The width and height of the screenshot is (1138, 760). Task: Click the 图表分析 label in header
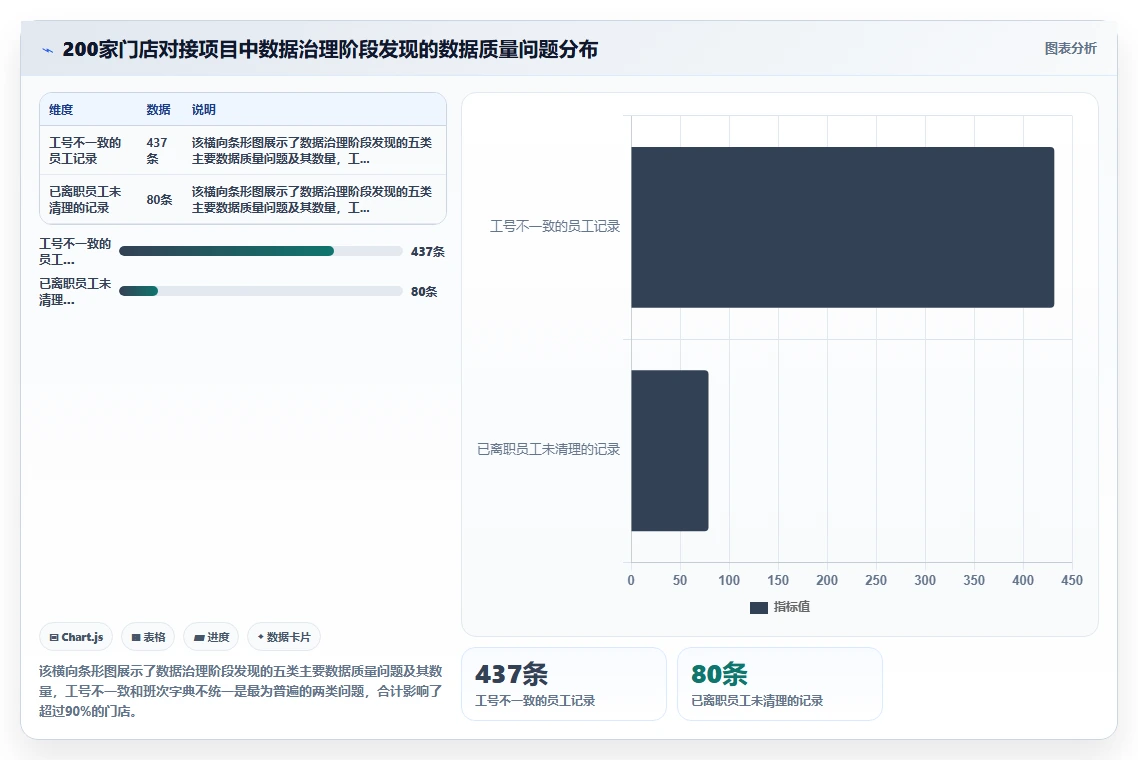tap(1071, 49)
